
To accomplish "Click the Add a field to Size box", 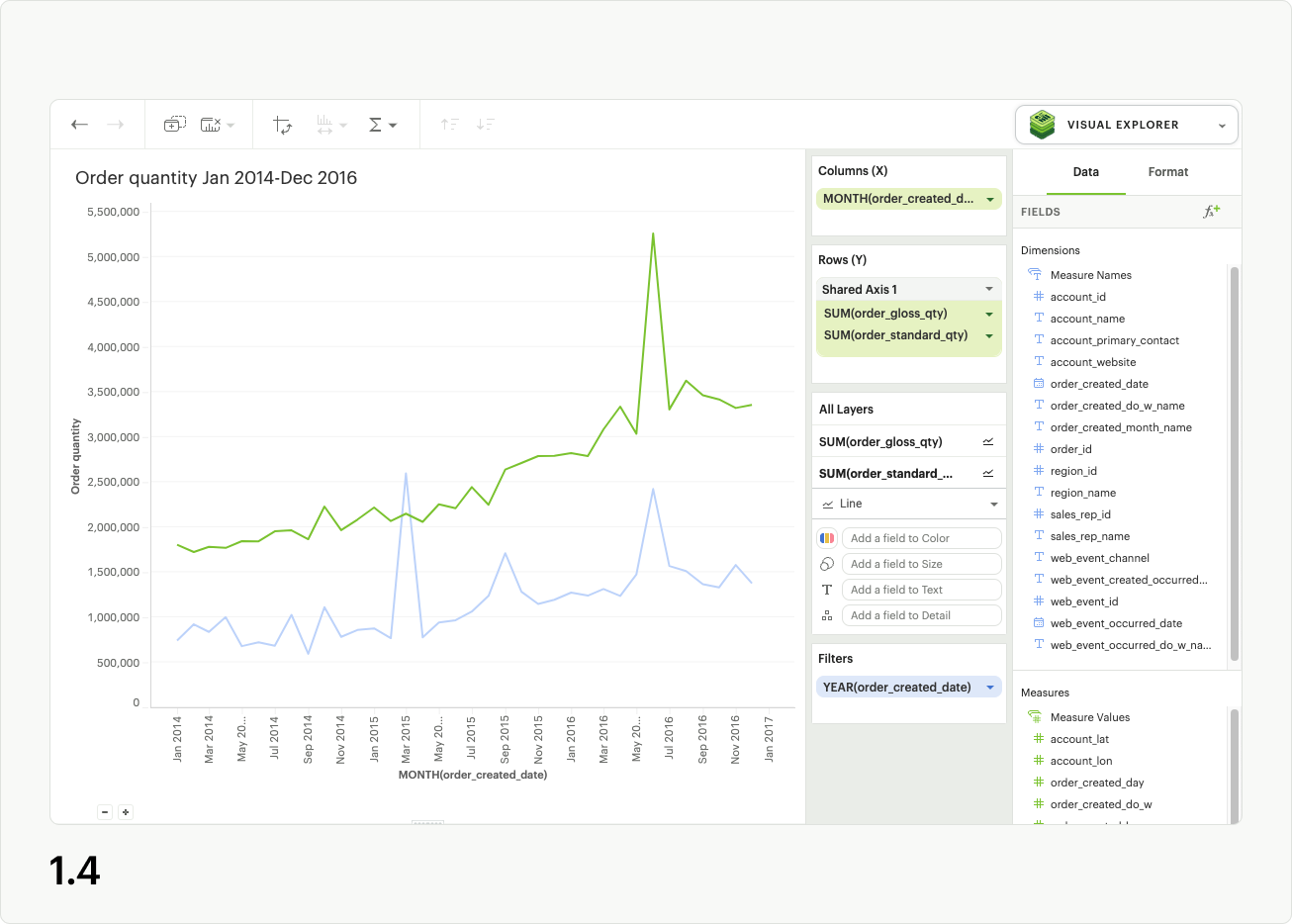I will (x=921, y=563).
